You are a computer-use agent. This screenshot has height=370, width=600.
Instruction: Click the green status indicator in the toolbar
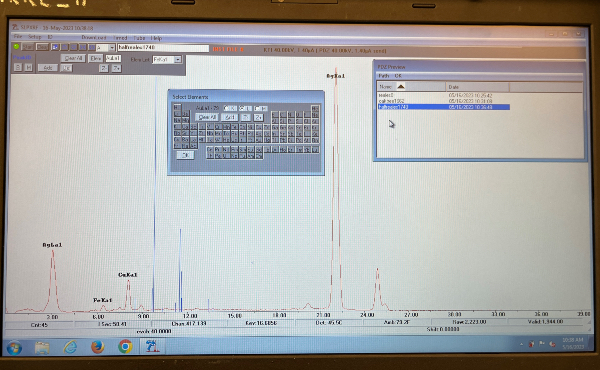[x=16, y=47]
